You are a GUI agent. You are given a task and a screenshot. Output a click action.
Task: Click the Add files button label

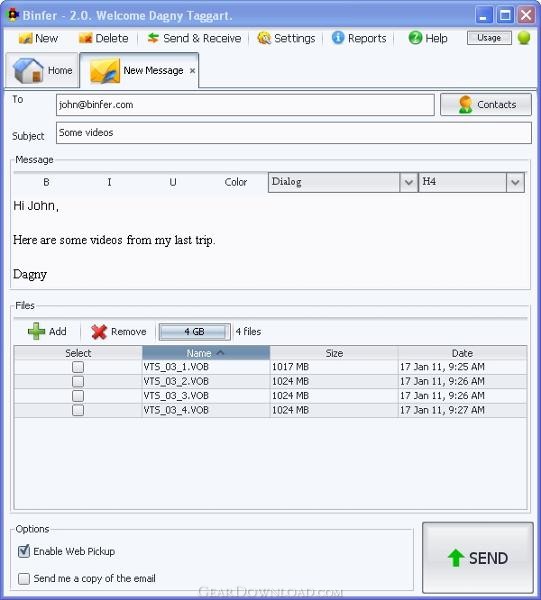[x=58, y=331]
